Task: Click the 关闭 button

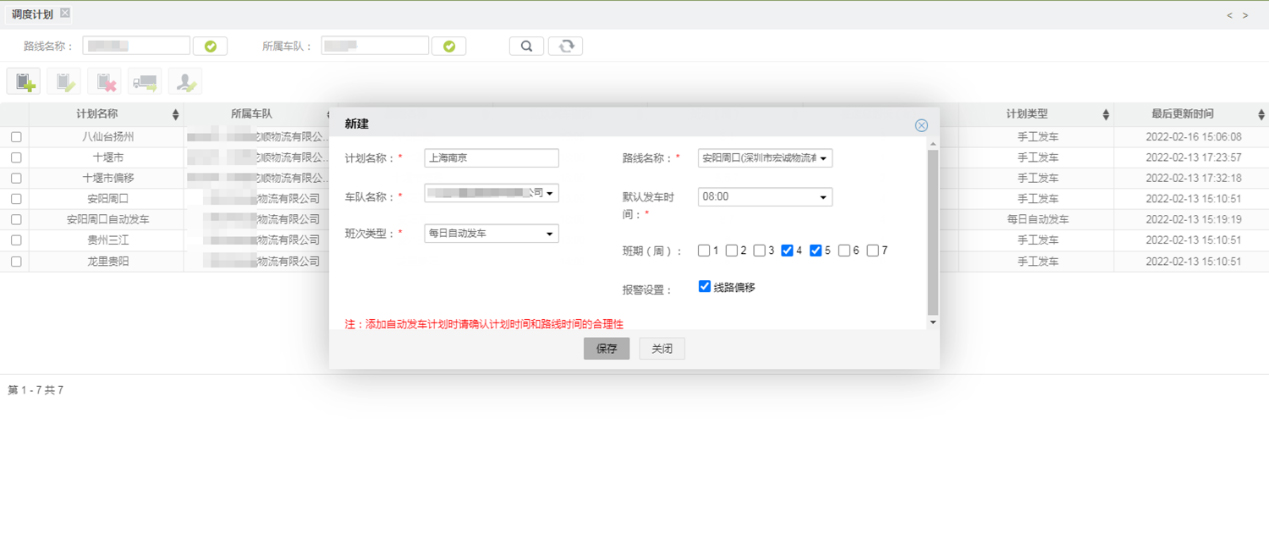Action: click(x=661, y=349)
